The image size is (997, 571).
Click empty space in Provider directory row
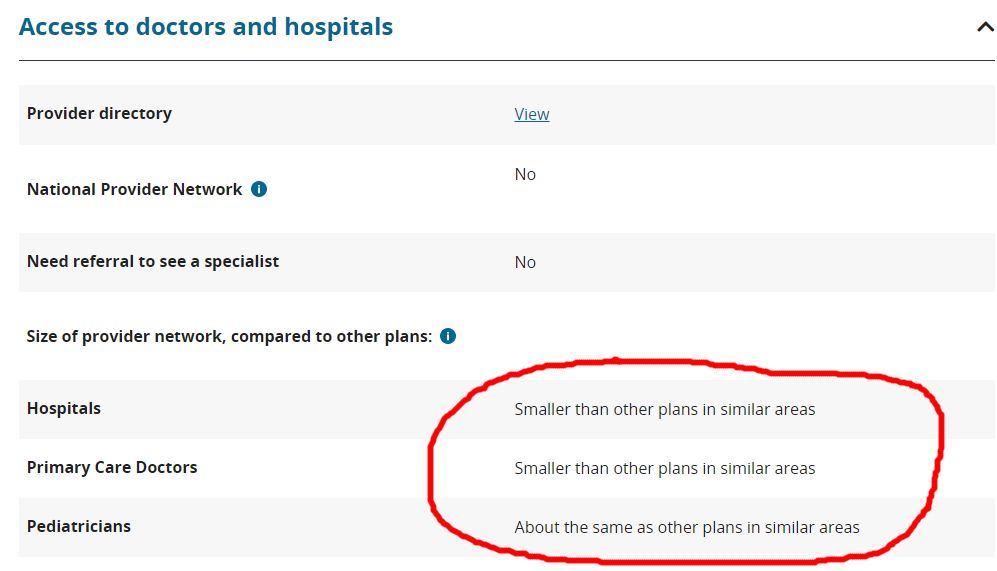click(763, 114)
